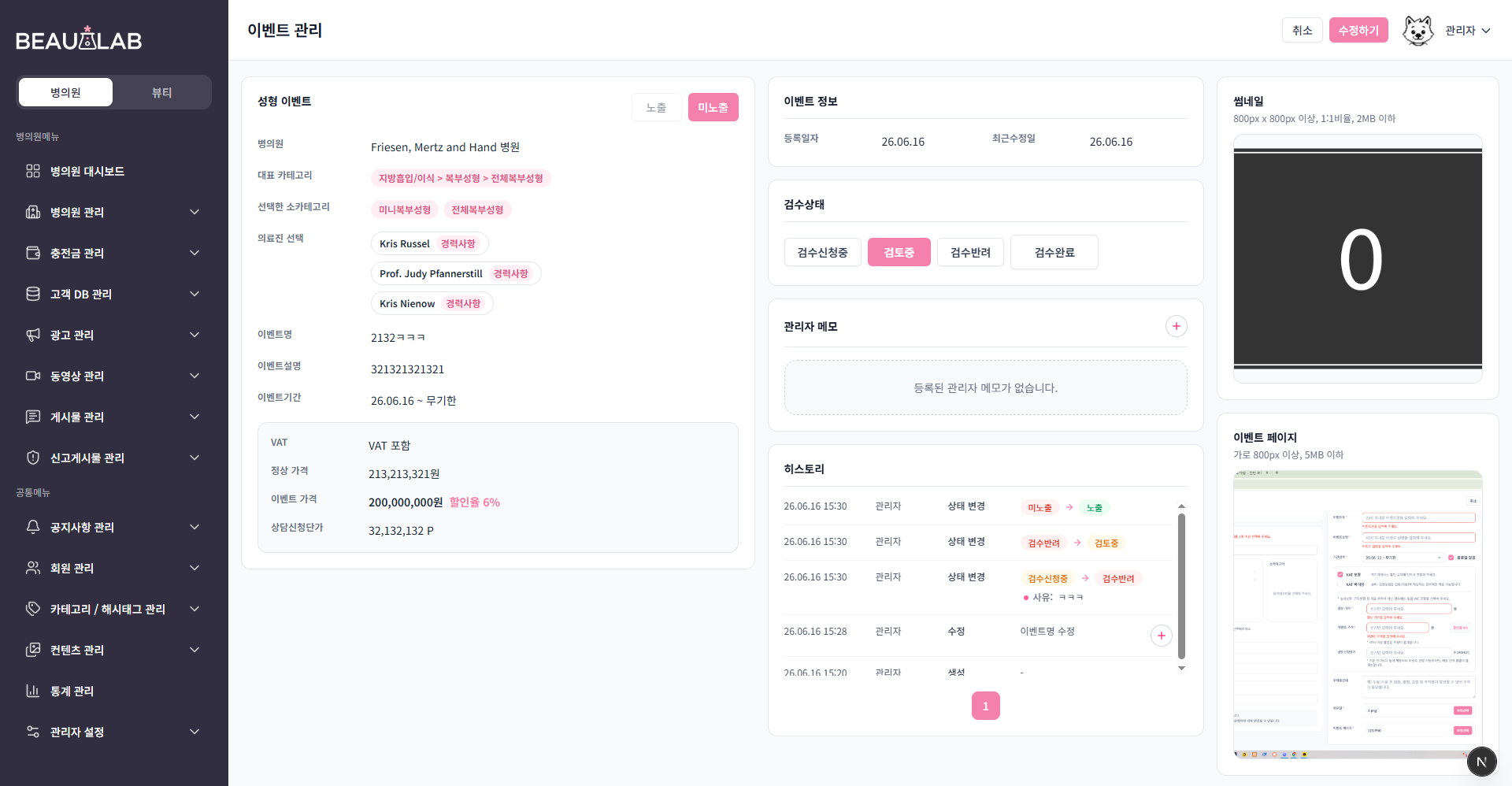The height and width of the screenshot is (786, 1512).
Task: Expand 충전금 관리 menu chevron
Action: 195,253
